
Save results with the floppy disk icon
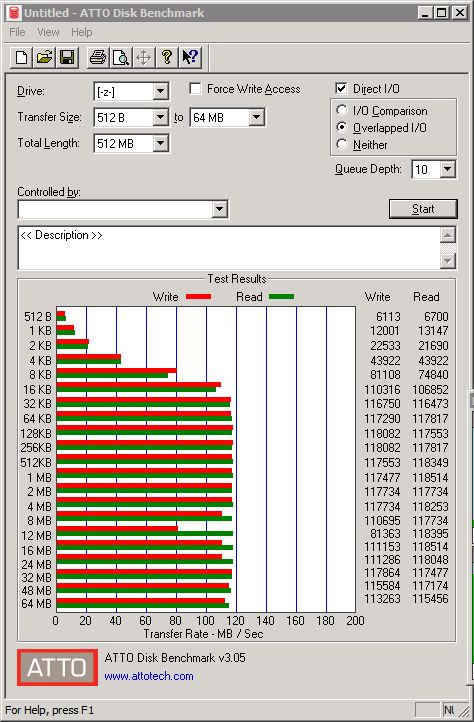click(67, 58)
